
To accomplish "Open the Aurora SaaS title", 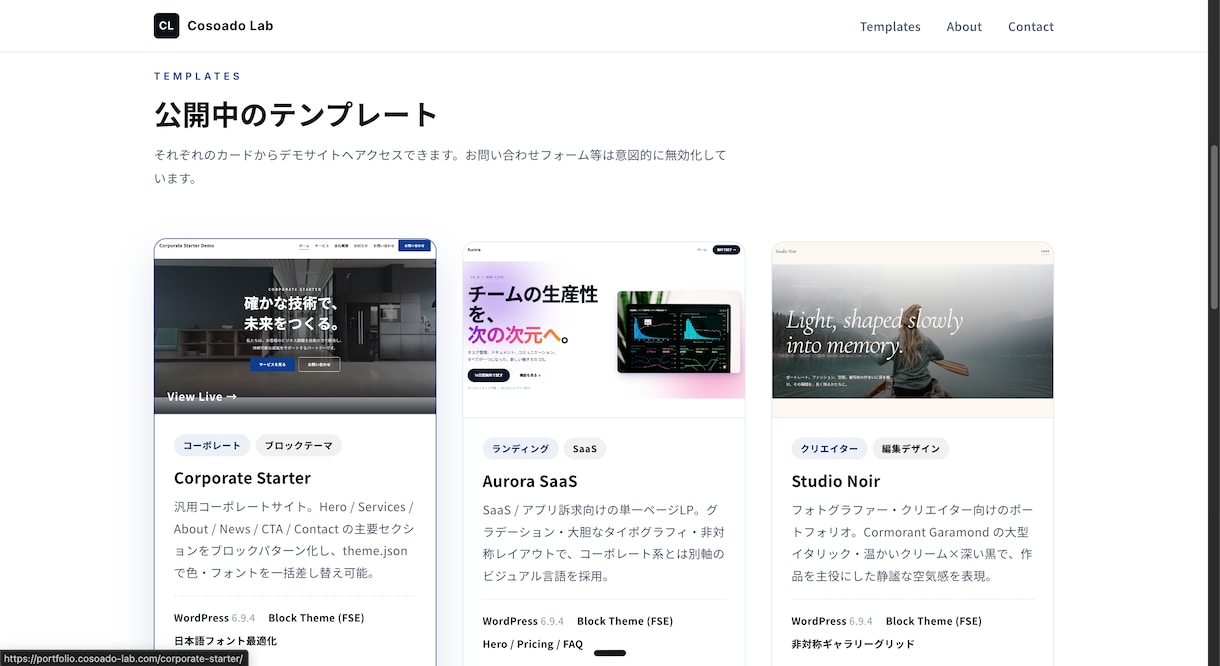I will (530, 482).
